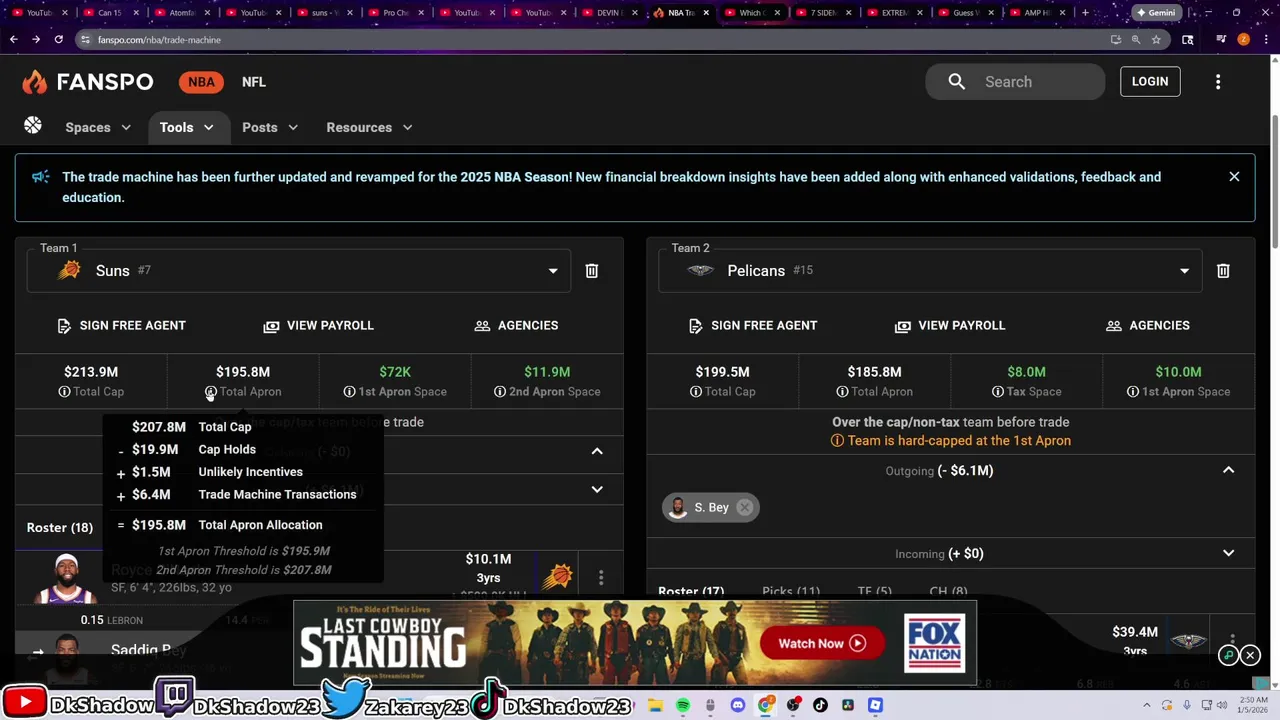The image size is (1280, 720).
Task: Click Suns Total Cap info icon
Action: click(64, 392)
